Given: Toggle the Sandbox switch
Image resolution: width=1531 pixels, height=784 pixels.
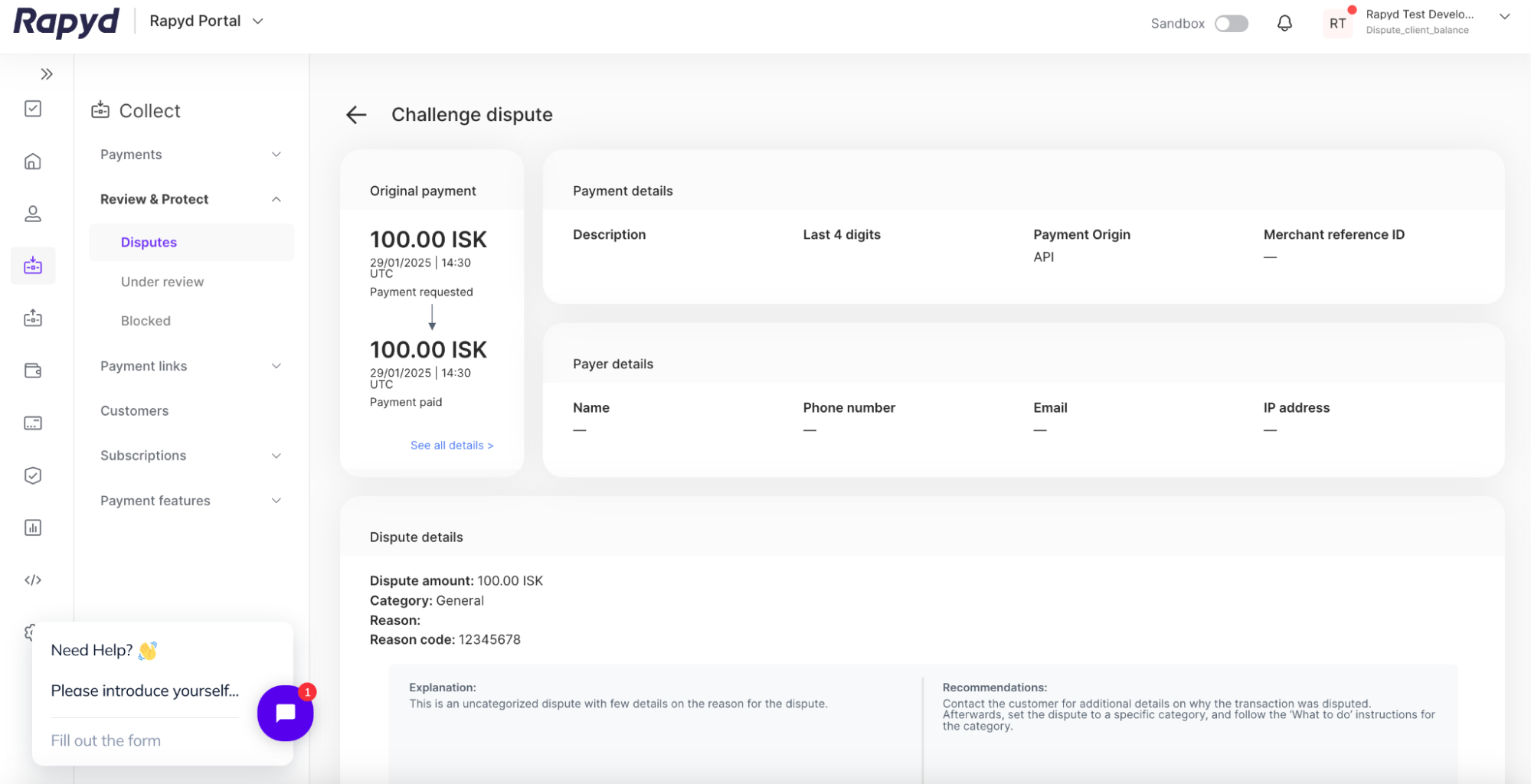Looking at the screenshot, I should [x=1231, y=24].
